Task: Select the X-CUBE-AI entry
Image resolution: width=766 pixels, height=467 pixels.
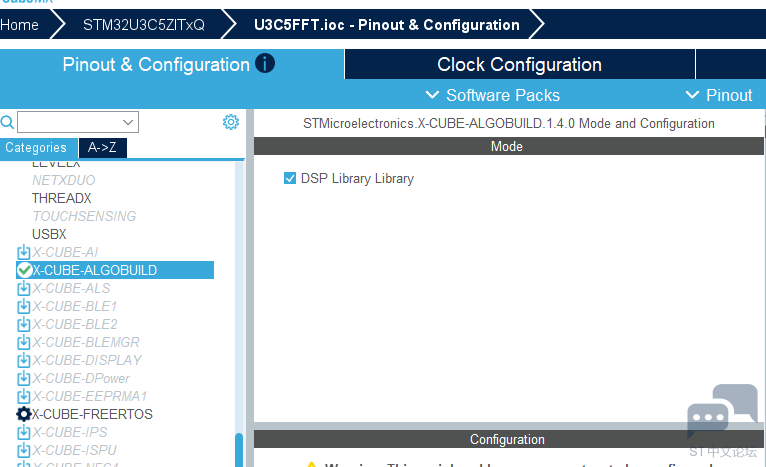Action: click(x=65, y=253)
